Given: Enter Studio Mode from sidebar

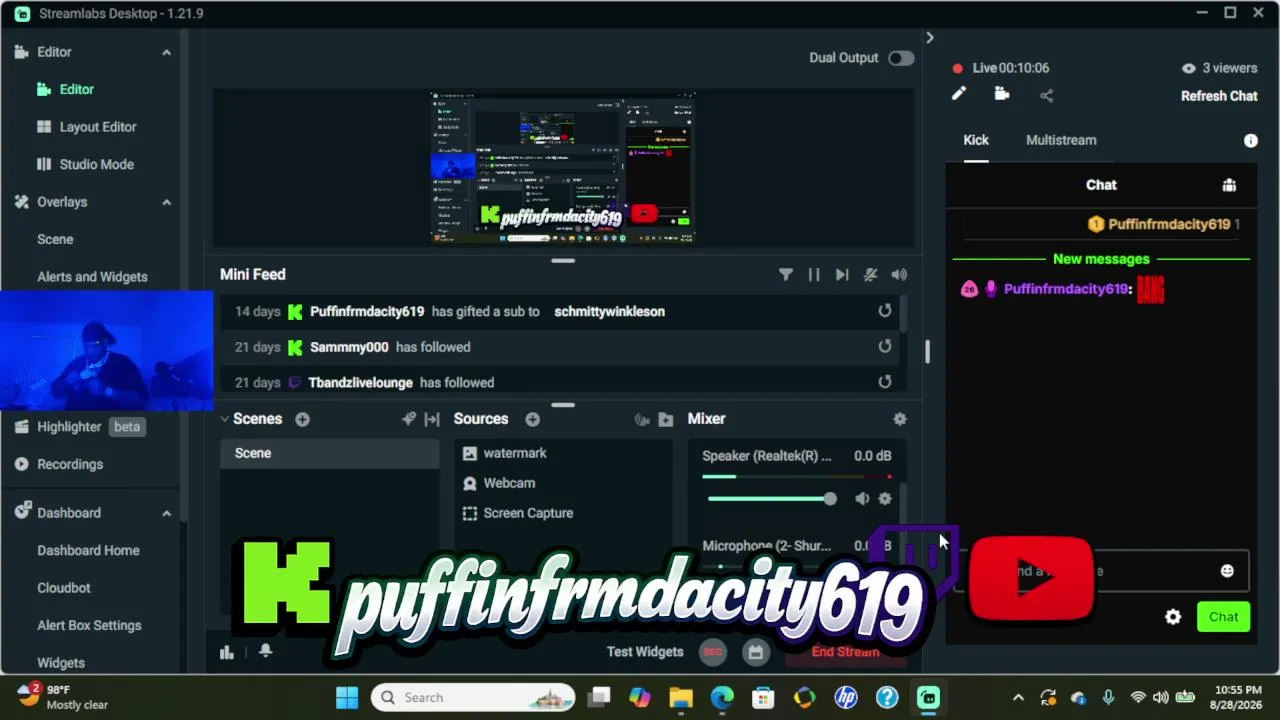Looking at the screenshot, I should (96, 164).
